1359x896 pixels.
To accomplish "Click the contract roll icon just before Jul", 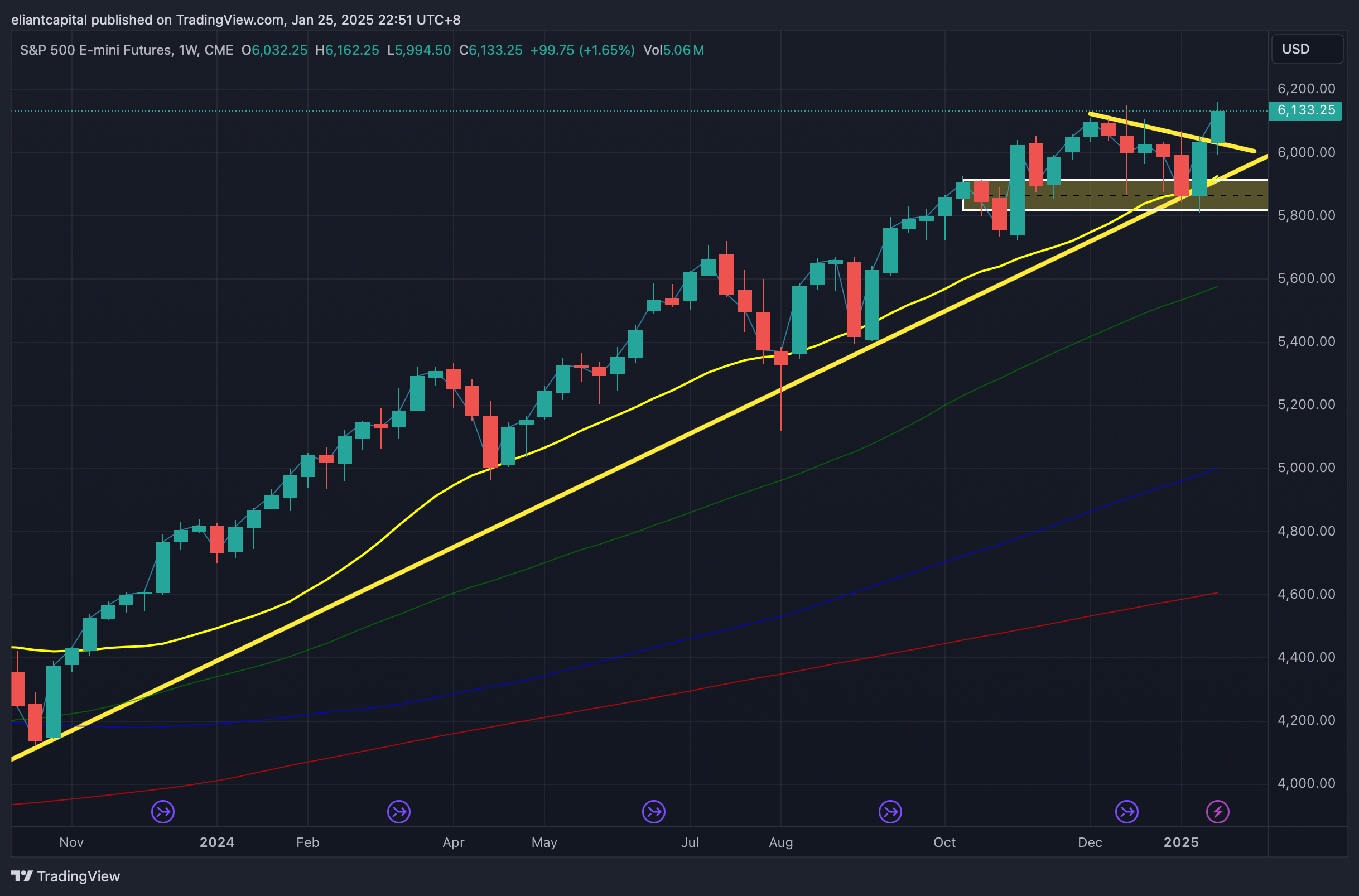I will click(x=653, y=811).
